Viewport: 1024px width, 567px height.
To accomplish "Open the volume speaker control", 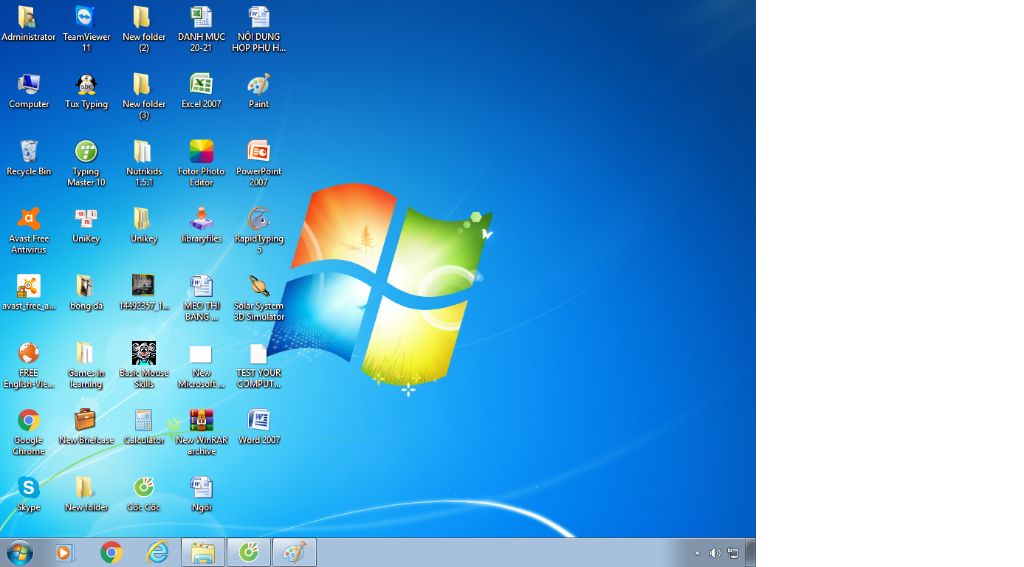I will pyautogui.click(x=715, y=553).
